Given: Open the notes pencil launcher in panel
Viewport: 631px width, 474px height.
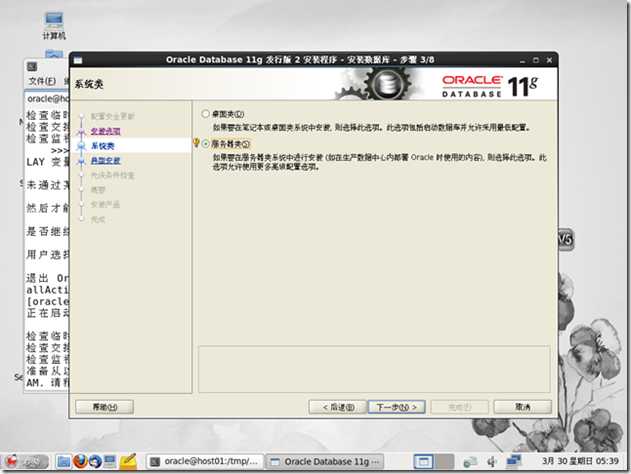Looking at the screenshot, I should (x=128, y=461).
